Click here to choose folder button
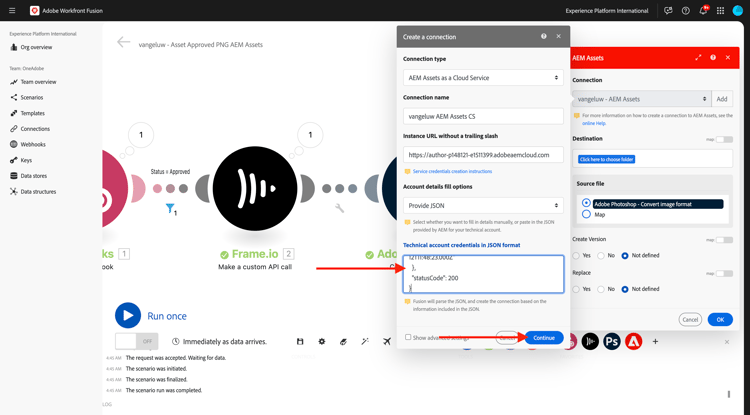This screenshot has height=415, width=750. (x=606, y=159)
